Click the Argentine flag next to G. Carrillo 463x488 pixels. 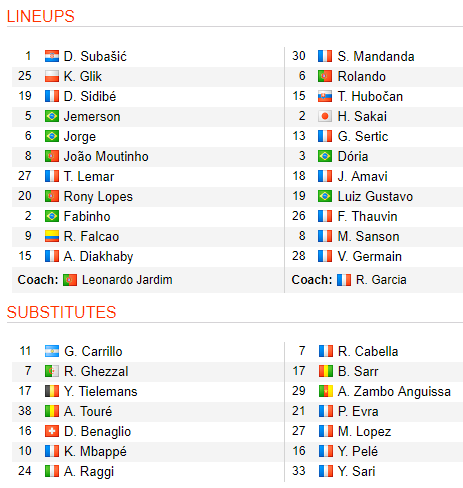52,351
